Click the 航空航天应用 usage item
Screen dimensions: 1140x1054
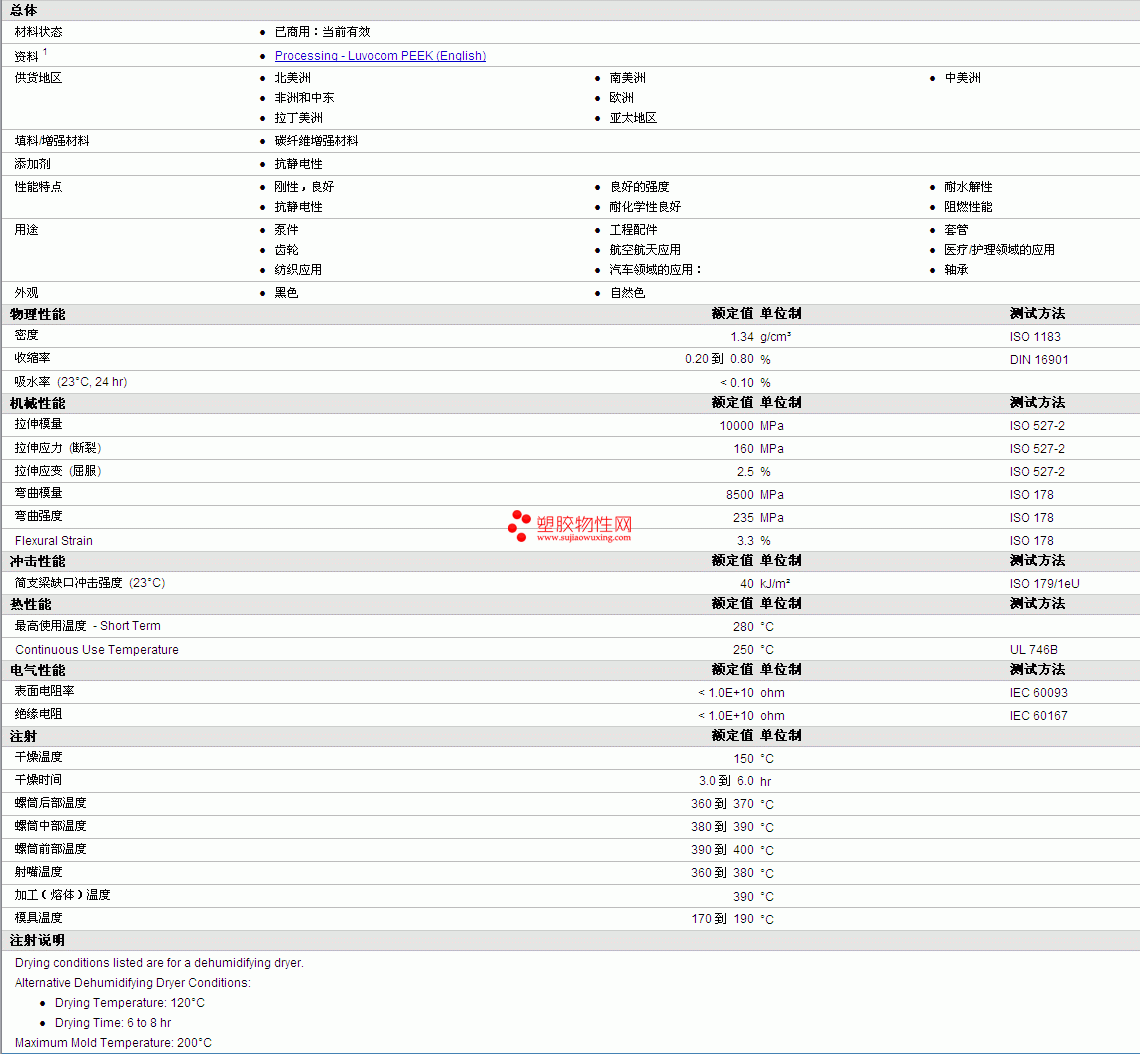[x=645, y=250]
